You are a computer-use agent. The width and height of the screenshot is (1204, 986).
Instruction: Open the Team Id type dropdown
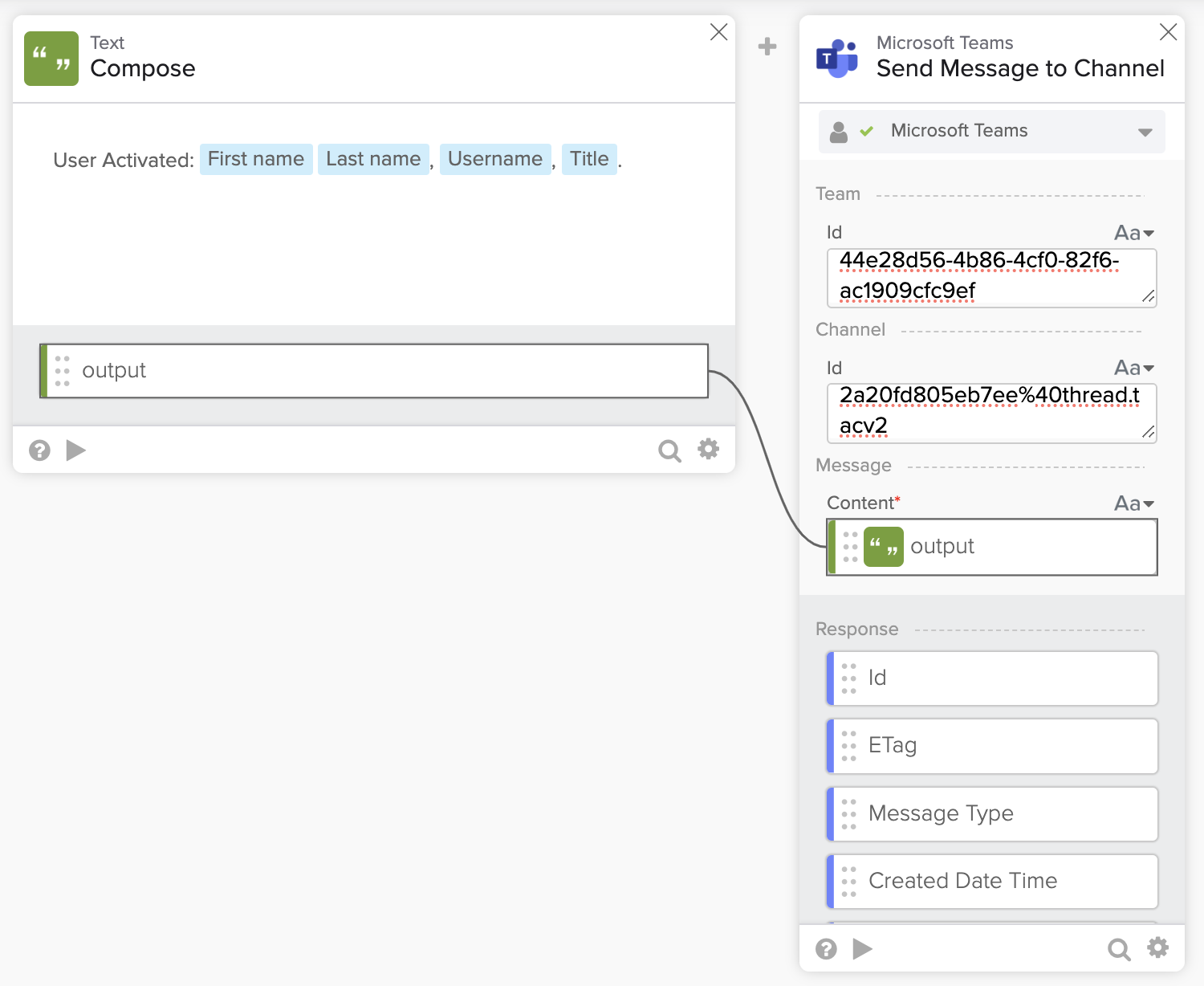tap(1134, 233)
